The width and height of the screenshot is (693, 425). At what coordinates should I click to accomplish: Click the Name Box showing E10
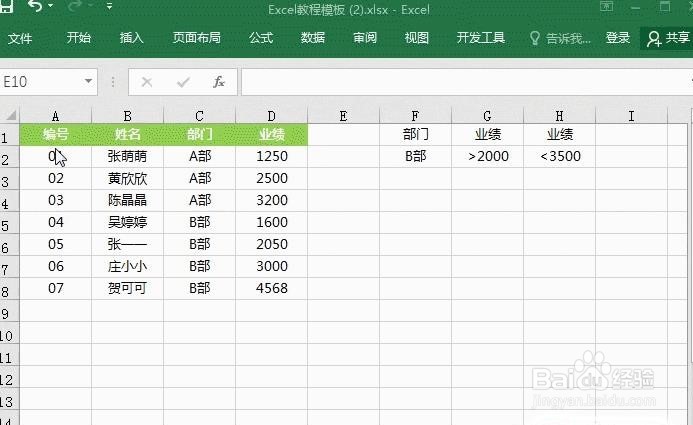point(41,82)
